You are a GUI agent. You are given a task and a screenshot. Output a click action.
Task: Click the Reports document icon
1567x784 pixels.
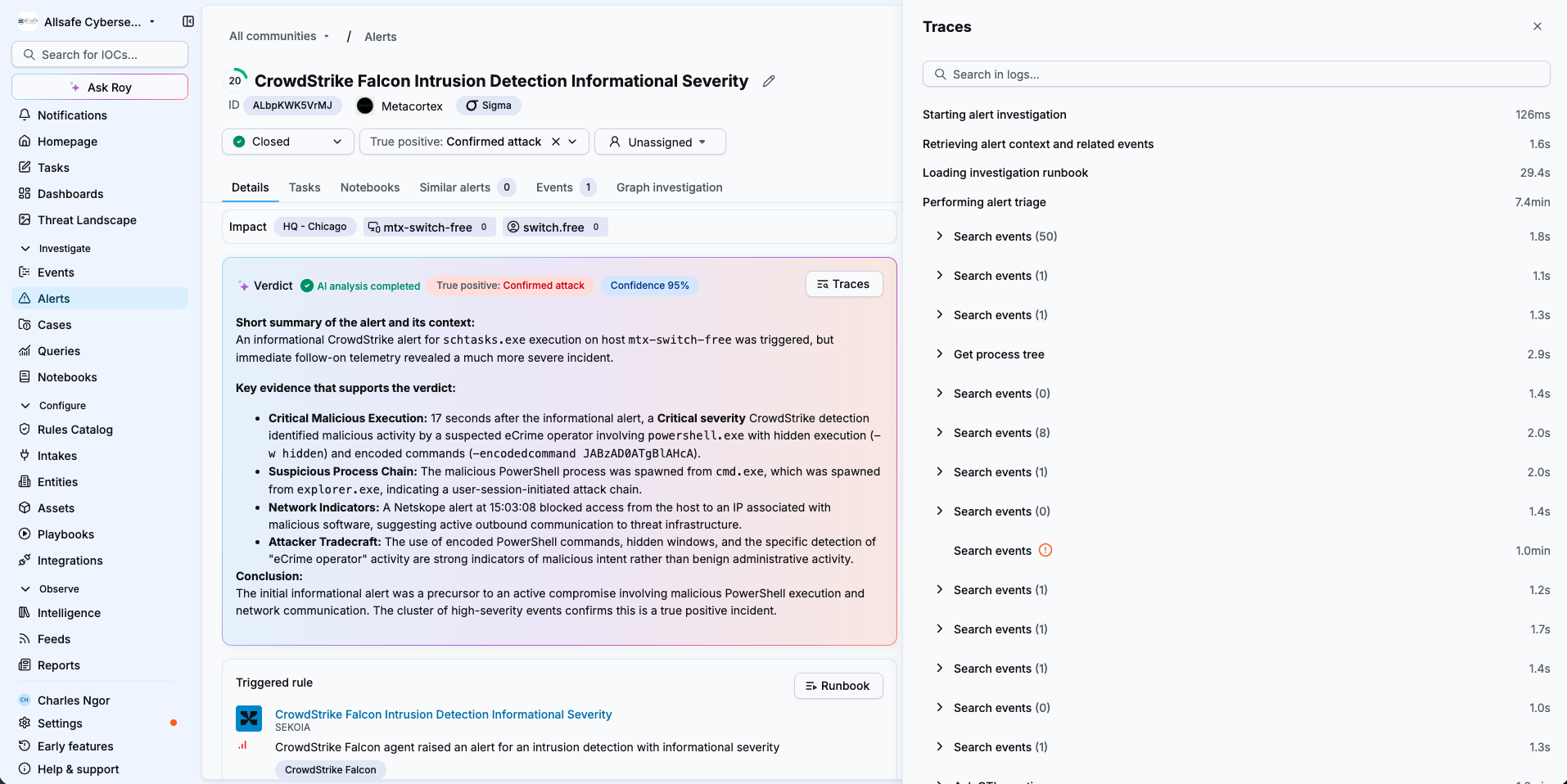click(25, 665)
